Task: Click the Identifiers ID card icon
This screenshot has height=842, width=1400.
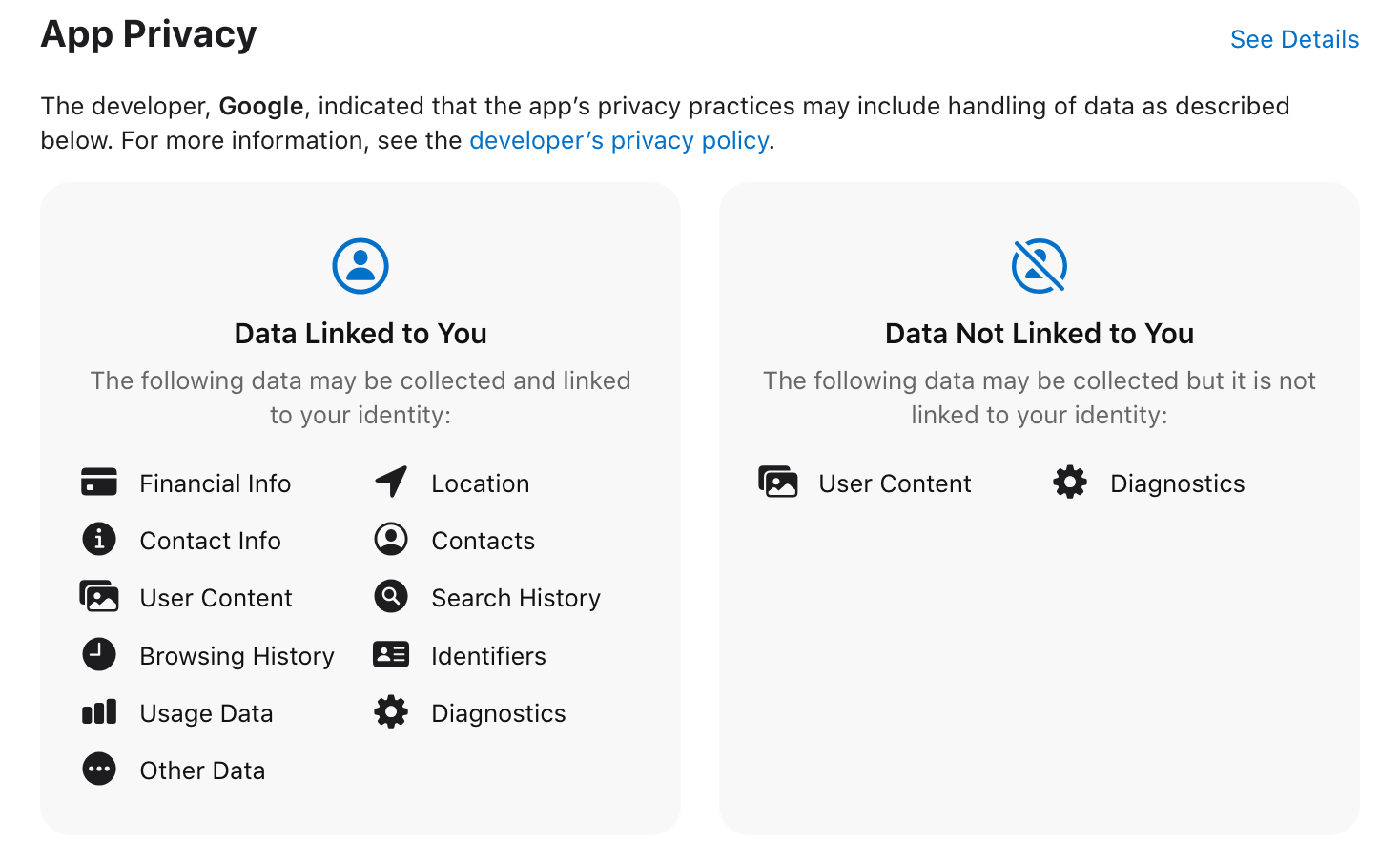Action: coord(391,655)
